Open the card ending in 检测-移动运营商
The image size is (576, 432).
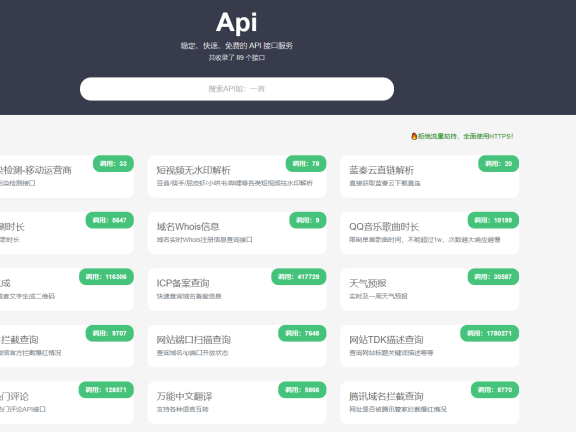(66, 176)
